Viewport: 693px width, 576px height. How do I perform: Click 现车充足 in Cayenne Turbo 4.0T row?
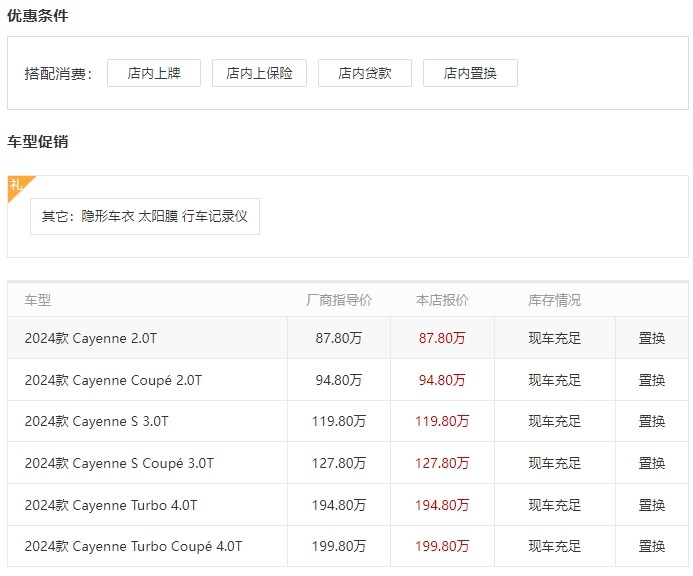555,505
